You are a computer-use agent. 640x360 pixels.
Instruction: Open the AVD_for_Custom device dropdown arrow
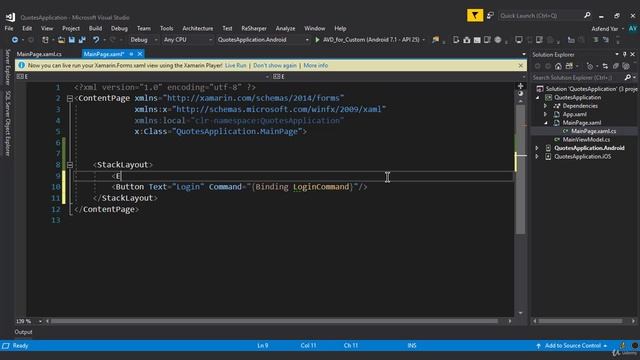click(x=423, y=40)
